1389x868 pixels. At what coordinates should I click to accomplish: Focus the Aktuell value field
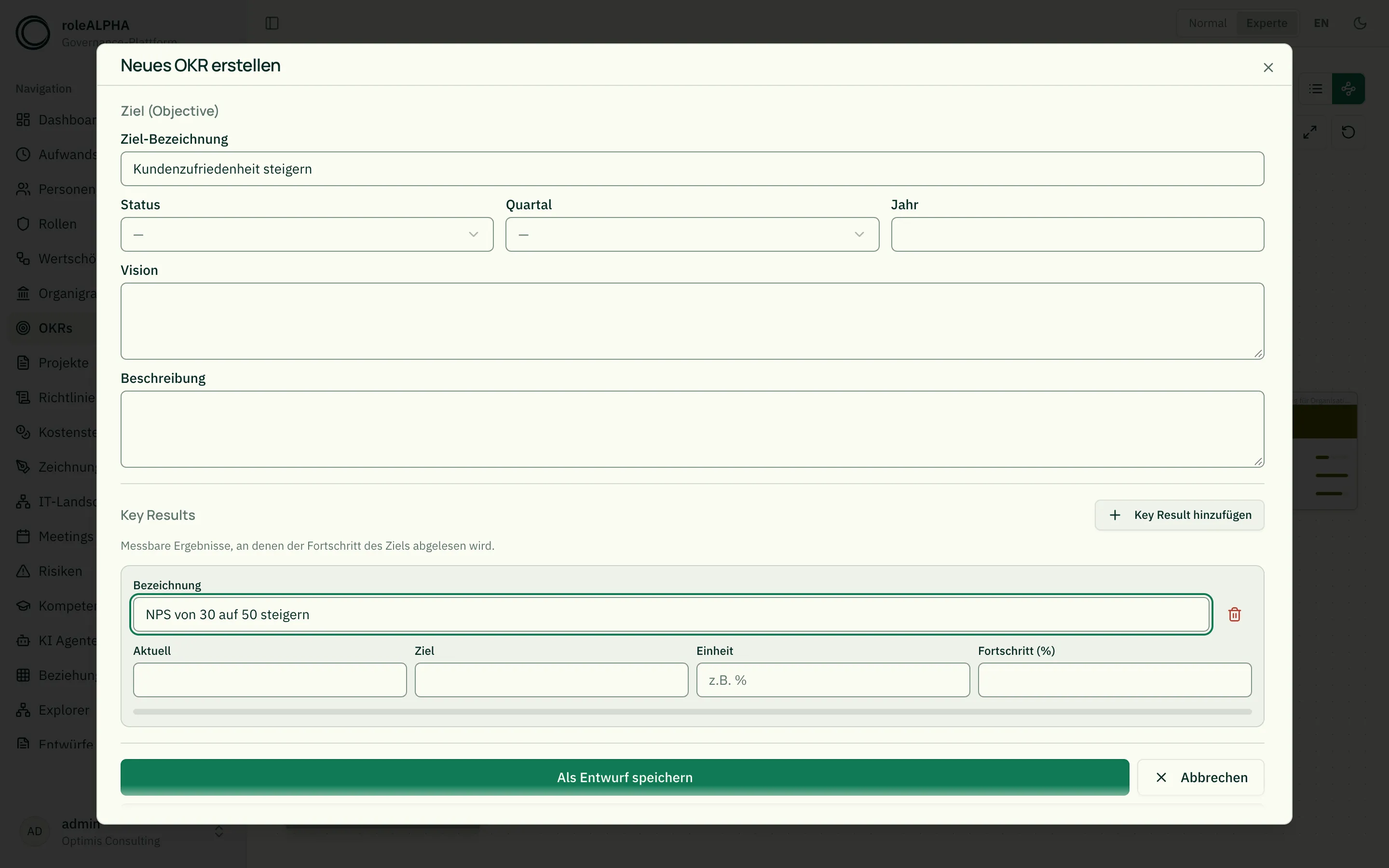270,680
